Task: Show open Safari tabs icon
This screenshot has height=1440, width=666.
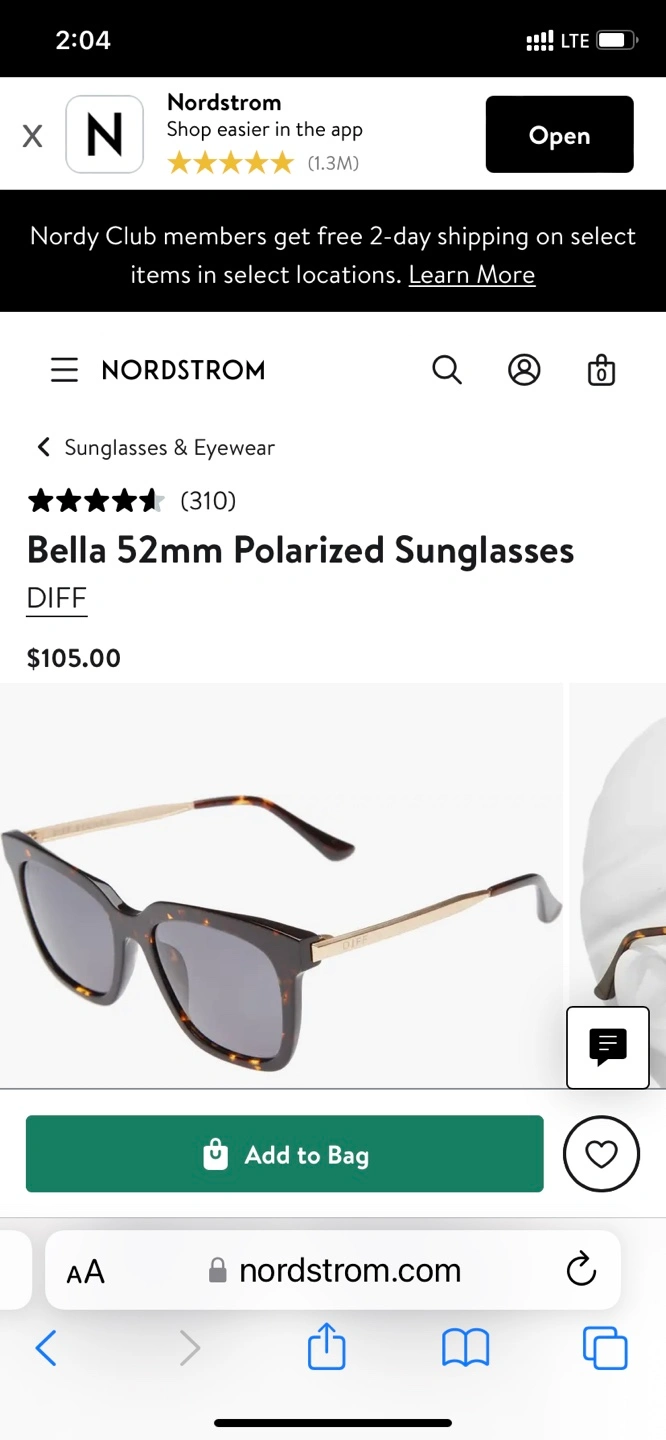Action: (605, 1348)
